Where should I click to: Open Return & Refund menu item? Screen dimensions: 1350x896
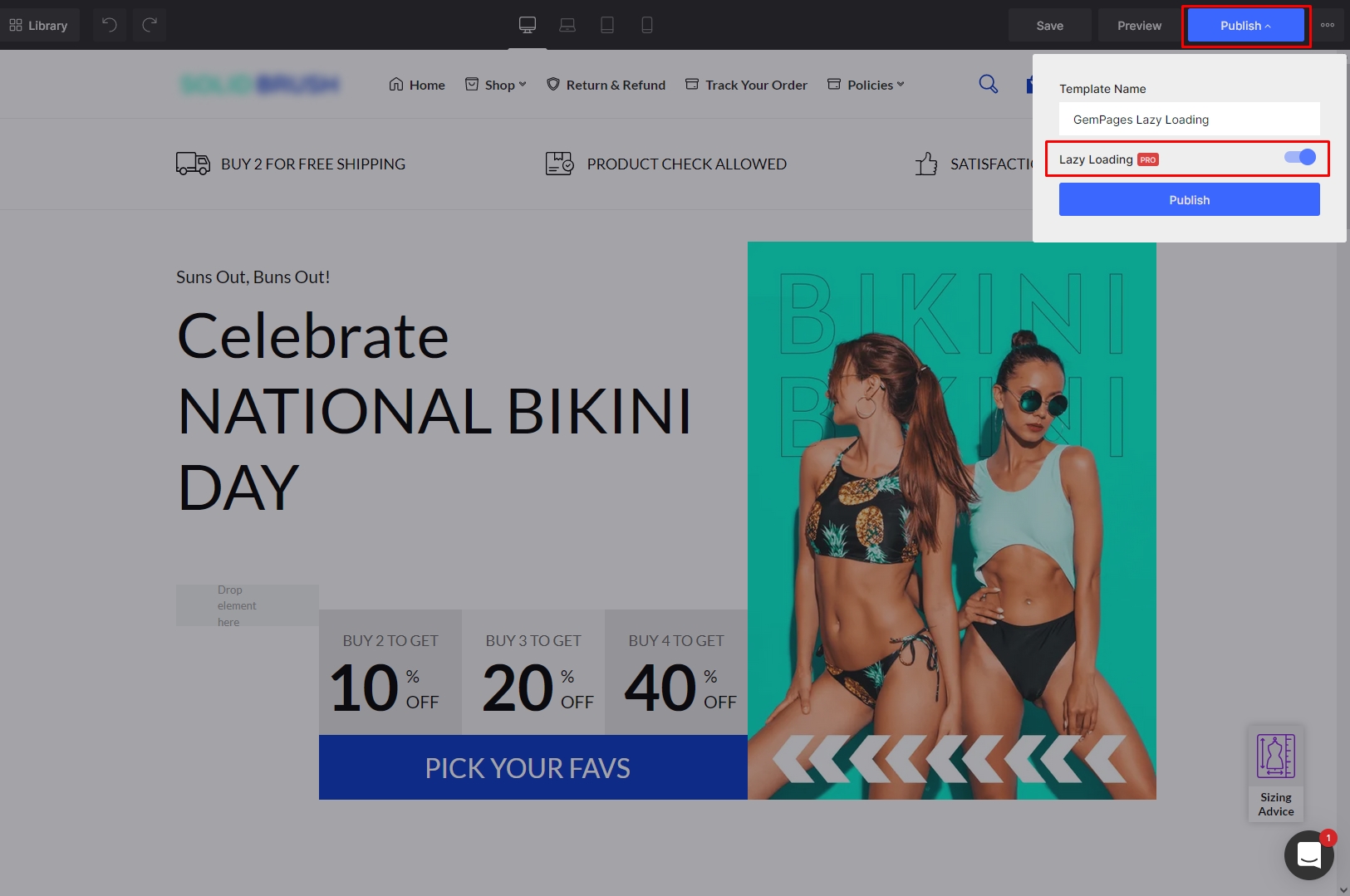(606, 85)
